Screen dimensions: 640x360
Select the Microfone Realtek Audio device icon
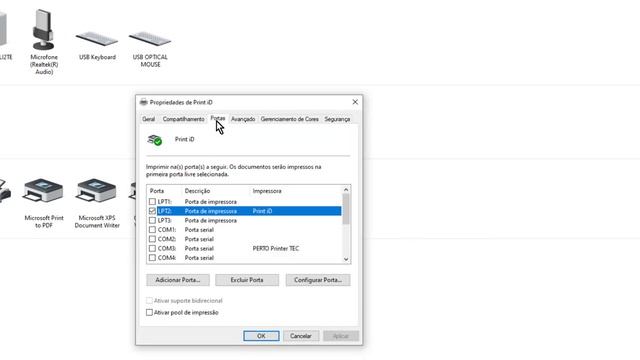point(43,30)
